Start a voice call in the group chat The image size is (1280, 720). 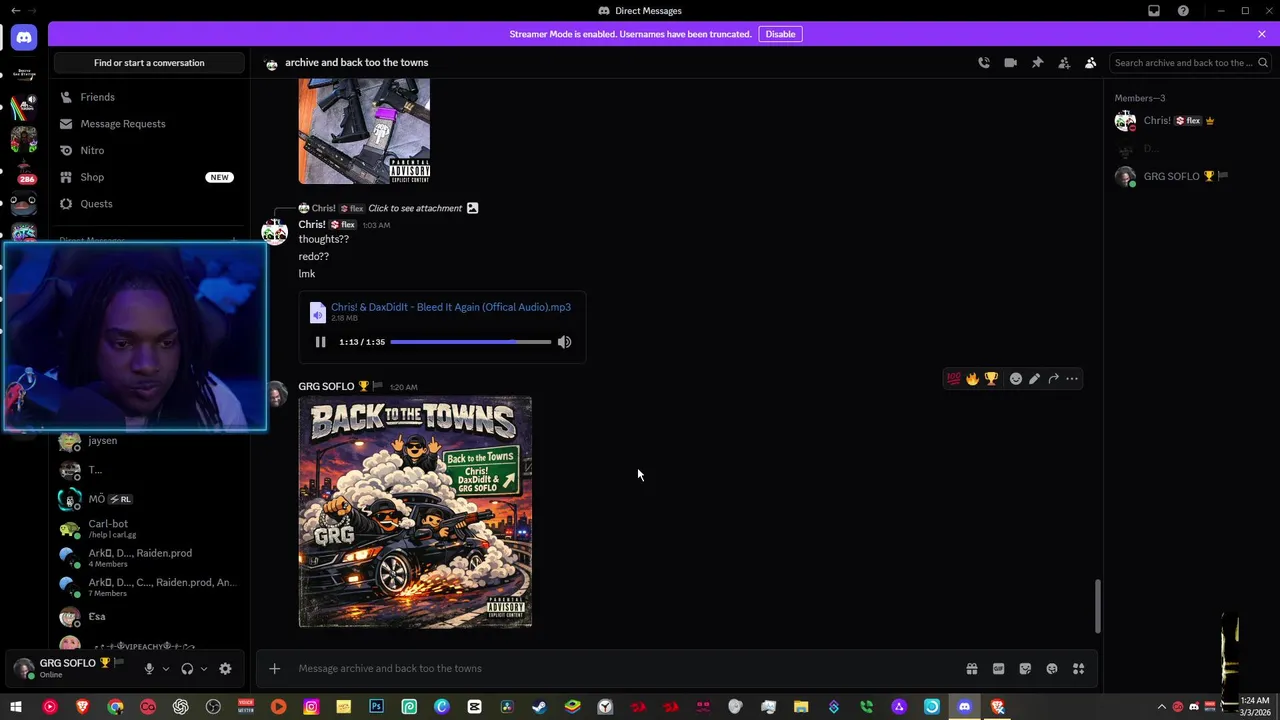[x=984, y=63]
